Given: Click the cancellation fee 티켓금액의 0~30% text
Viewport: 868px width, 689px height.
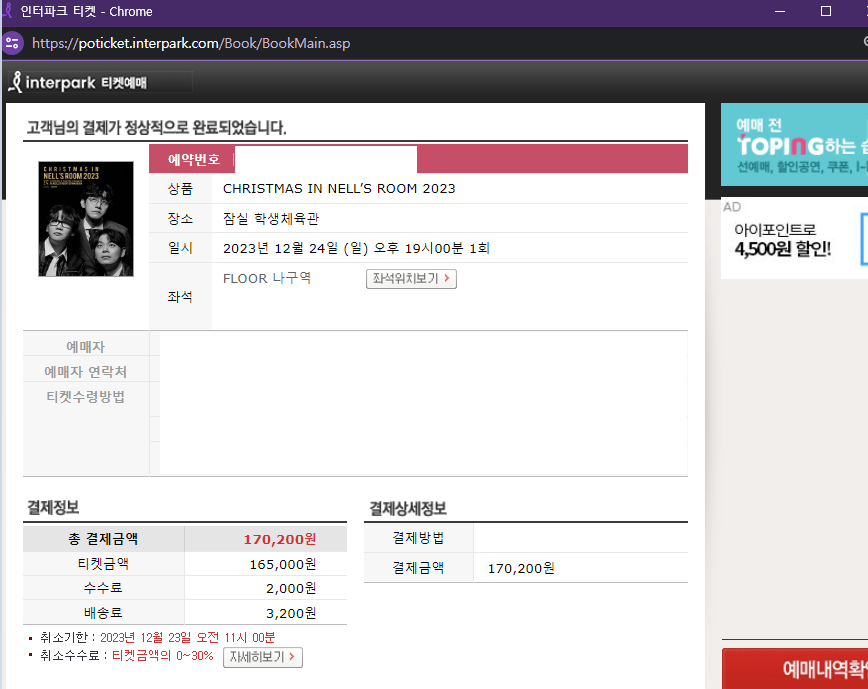Looking at the screenshot, I should tap(162, 656).
